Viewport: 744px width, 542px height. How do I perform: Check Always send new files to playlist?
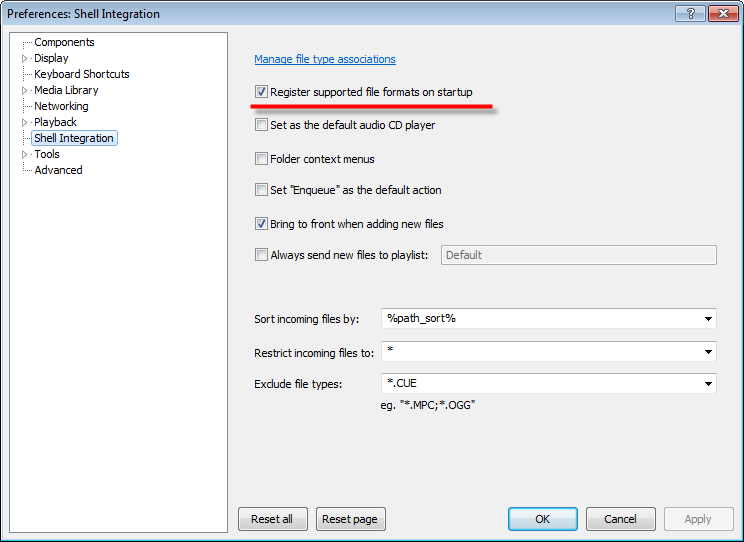point(262,255)
